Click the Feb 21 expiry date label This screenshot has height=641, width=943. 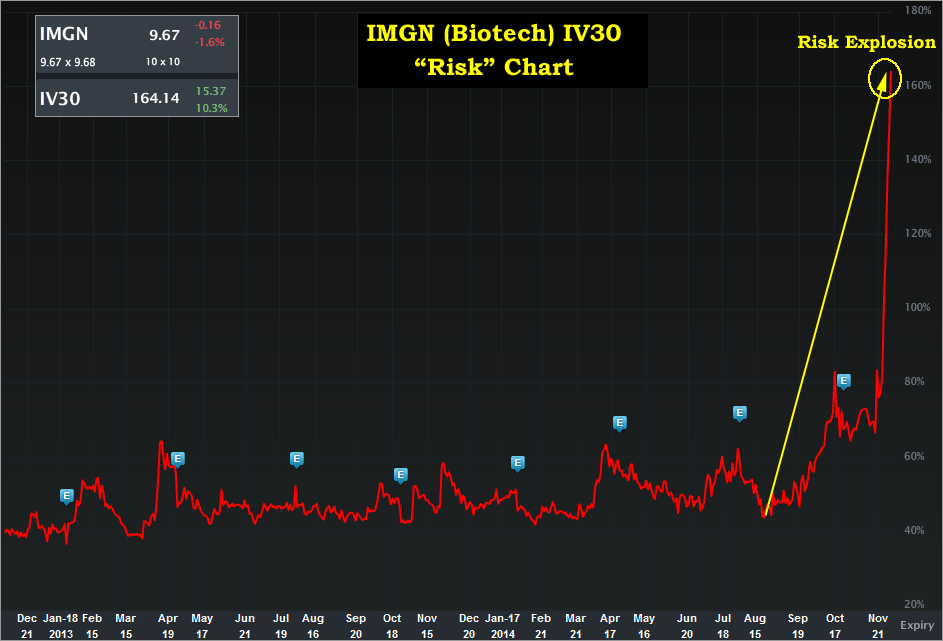[x=541, y=626]
